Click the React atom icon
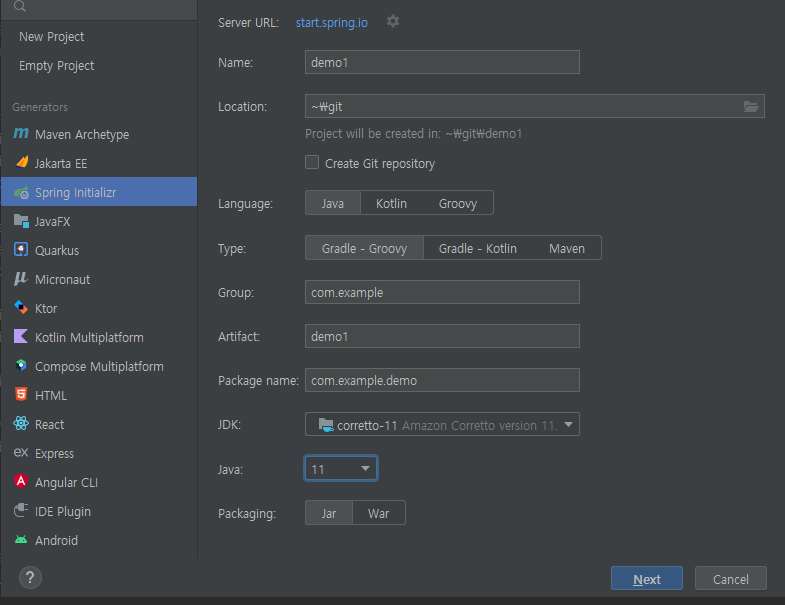The height and width of the screenshot is (605, 785). click(x=21, y=423)
